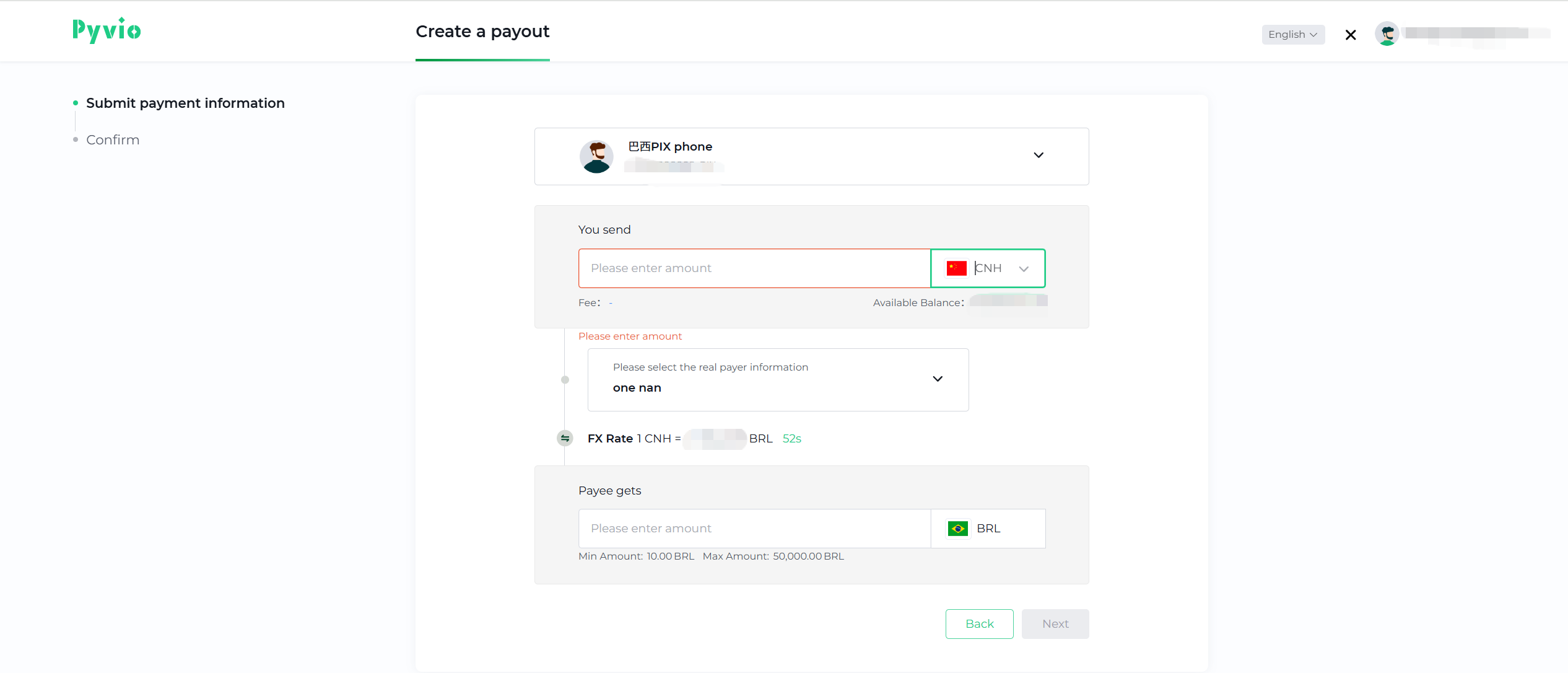Click the China flag icon
The height and width of the screenshot is (673, 1568).
[x=956, y=268]
